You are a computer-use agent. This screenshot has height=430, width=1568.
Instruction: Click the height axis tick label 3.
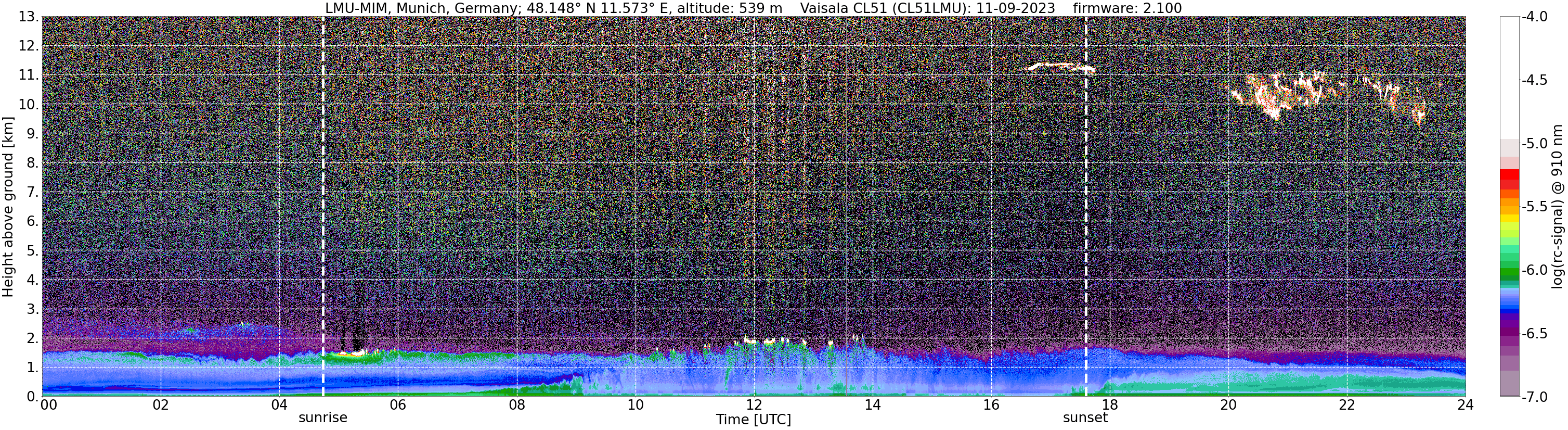[32, 309]
